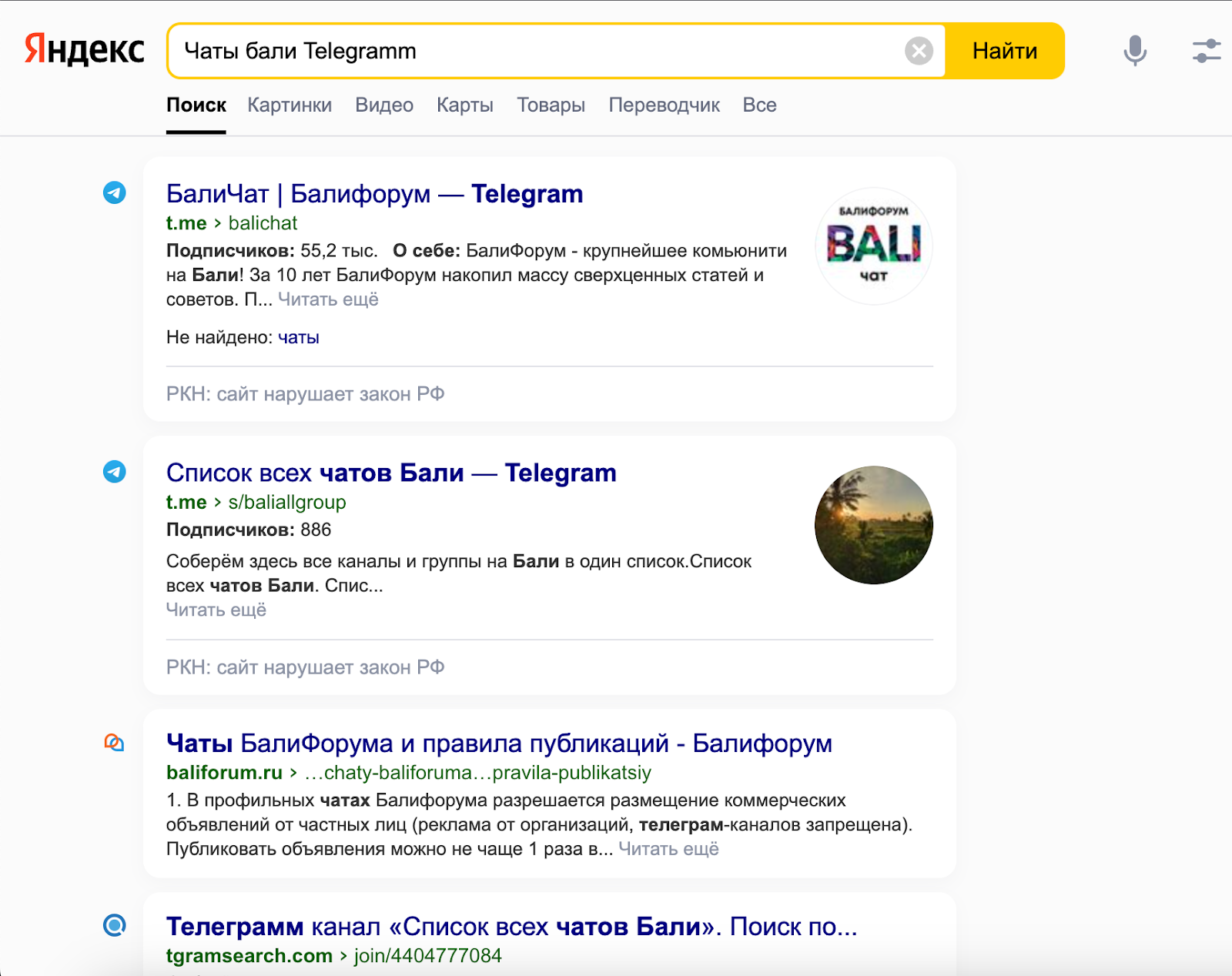Screen dimensions: 1232x976
Task: Click the Найти search button
Action: click(x=1005, y=51)
